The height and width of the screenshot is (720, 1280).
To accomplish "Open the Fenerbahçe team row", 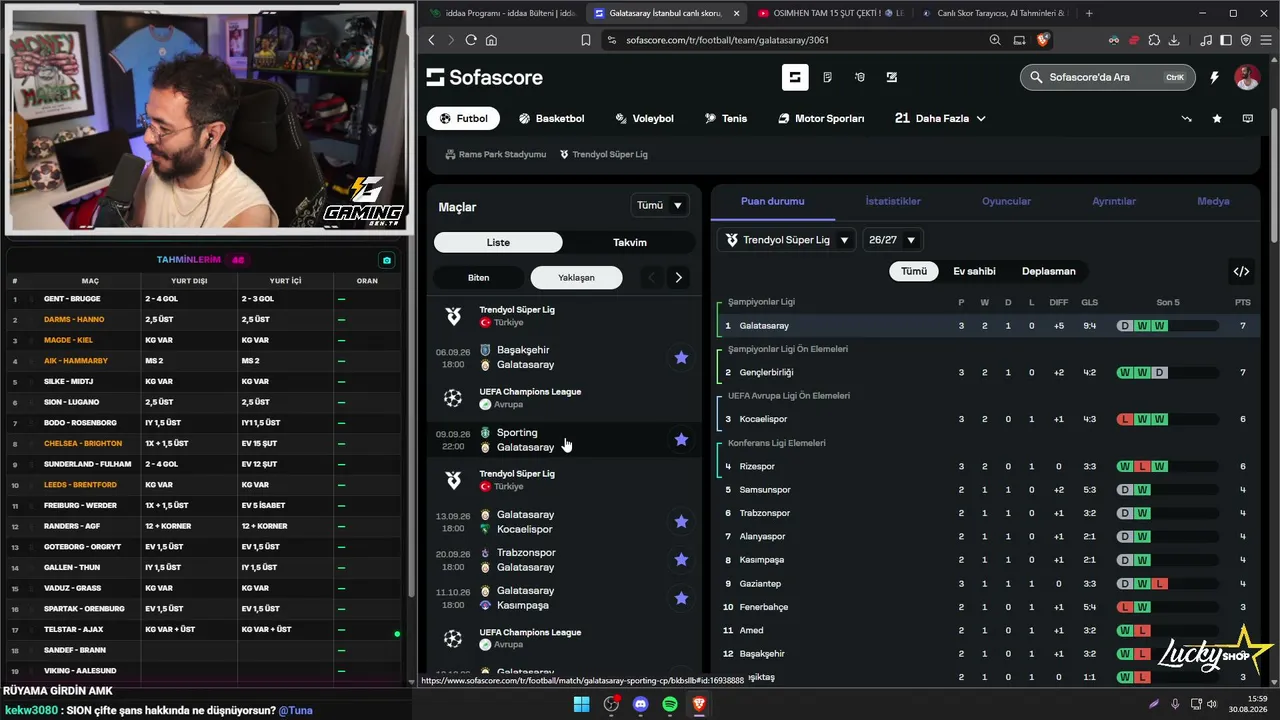I will coord(985,607).
